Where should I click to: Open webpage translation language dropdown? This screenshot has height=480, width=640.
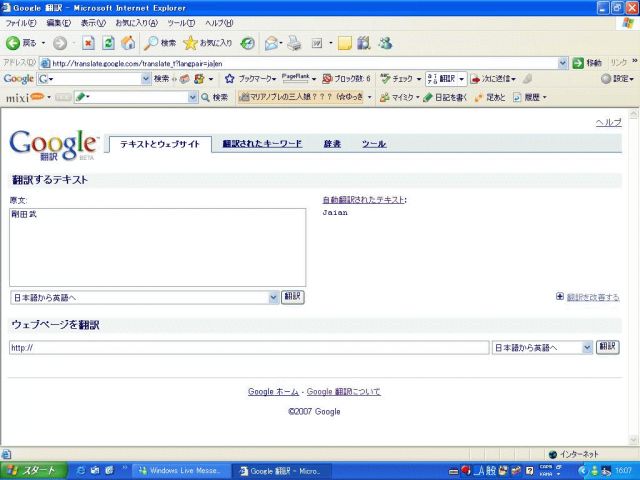[542, 347]
